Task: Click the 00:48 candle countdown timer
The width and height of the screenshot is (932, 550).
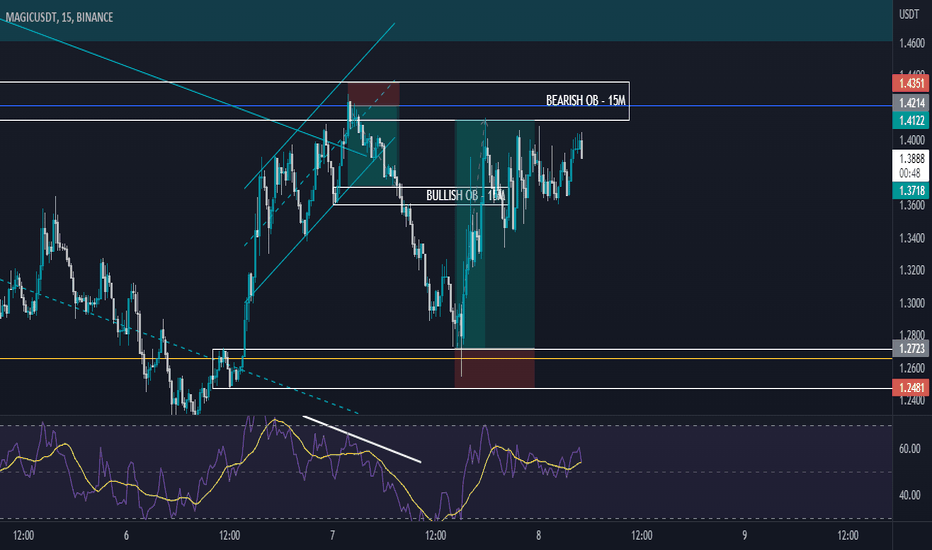Action: point(910,173)
